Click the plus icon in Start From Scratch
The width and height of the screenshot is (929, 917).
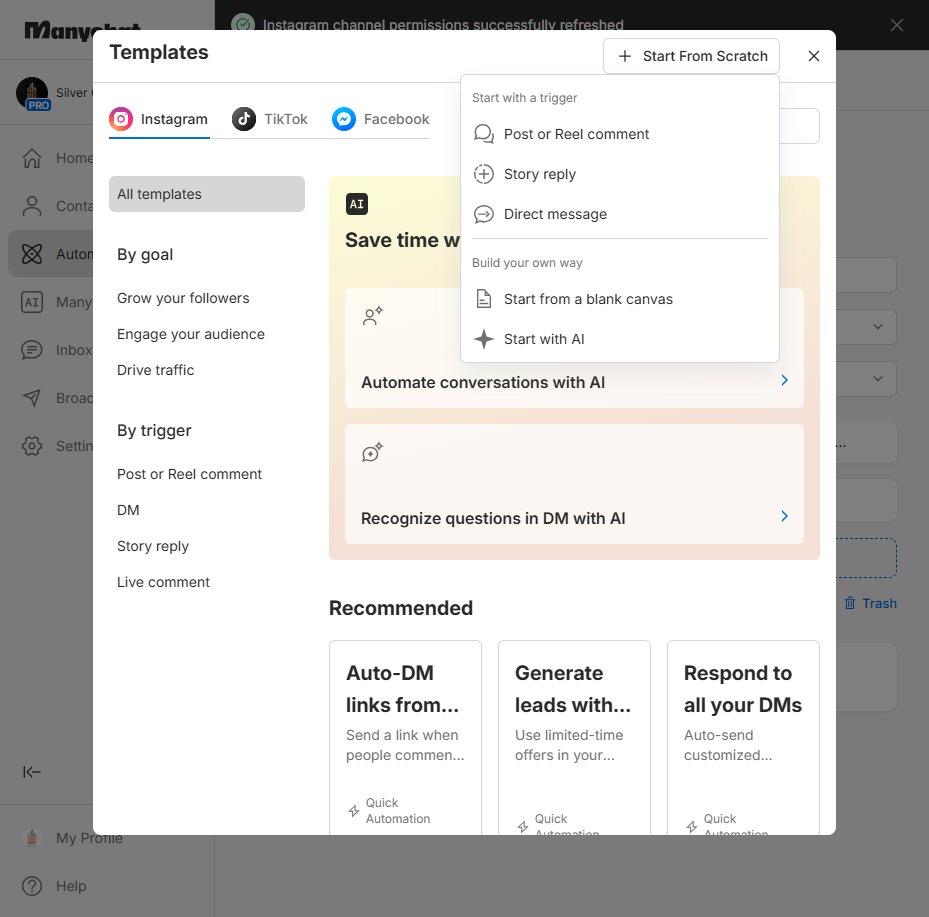coord(624,56)
